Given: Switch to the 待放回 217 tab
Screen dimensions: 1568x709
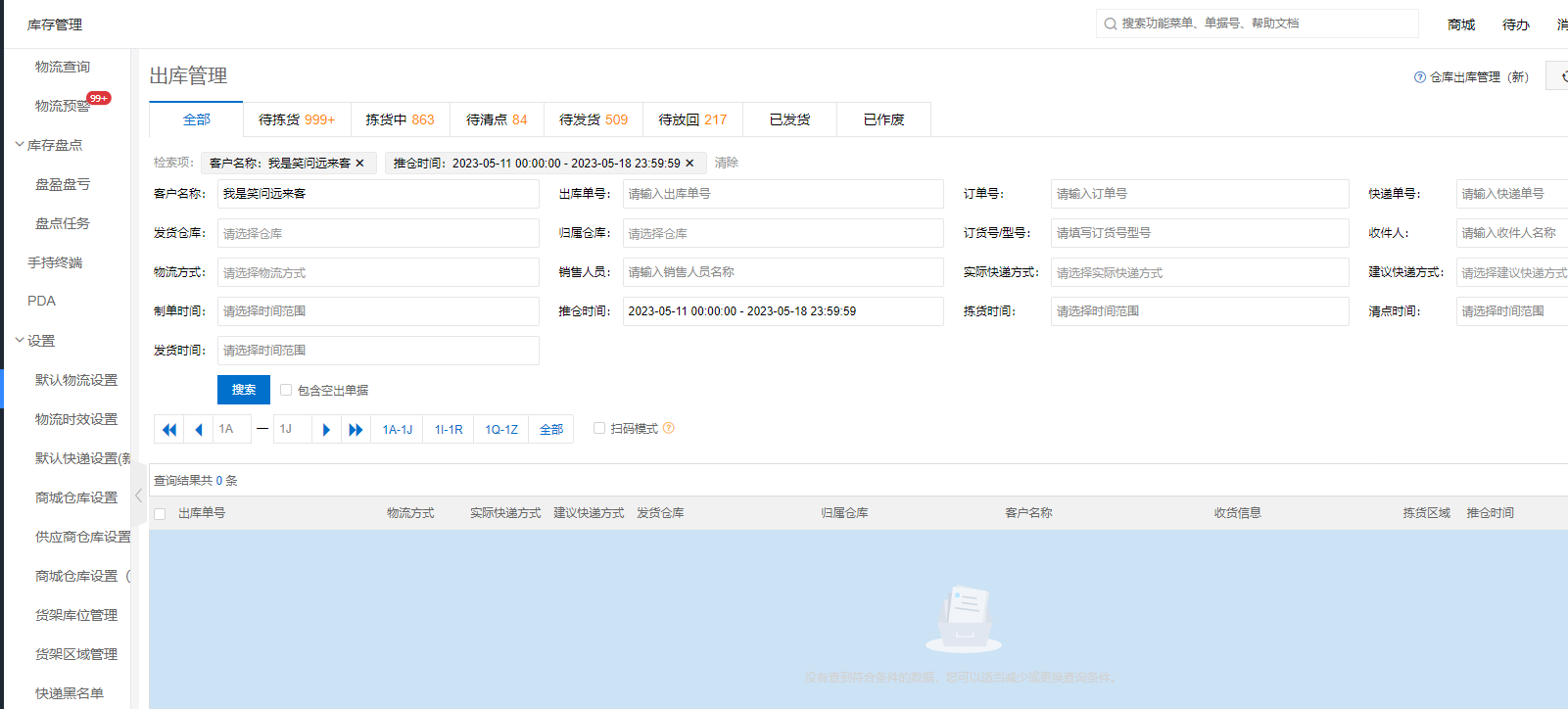Looking at the screenshot, I should 692,119.
